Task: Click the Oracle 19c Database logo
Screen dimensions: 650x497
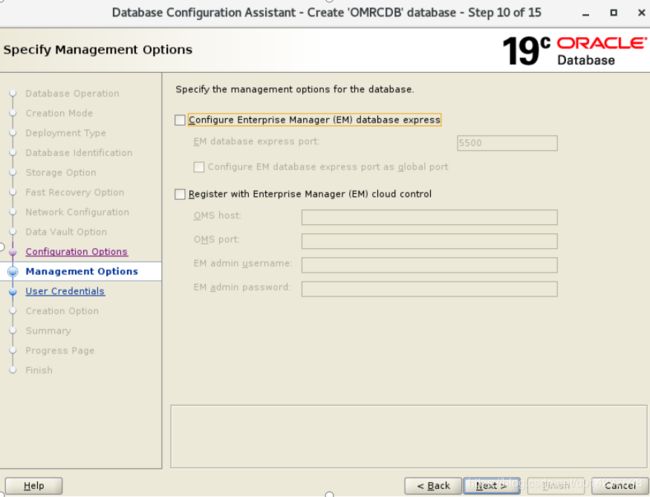Action: coord(574,51)
